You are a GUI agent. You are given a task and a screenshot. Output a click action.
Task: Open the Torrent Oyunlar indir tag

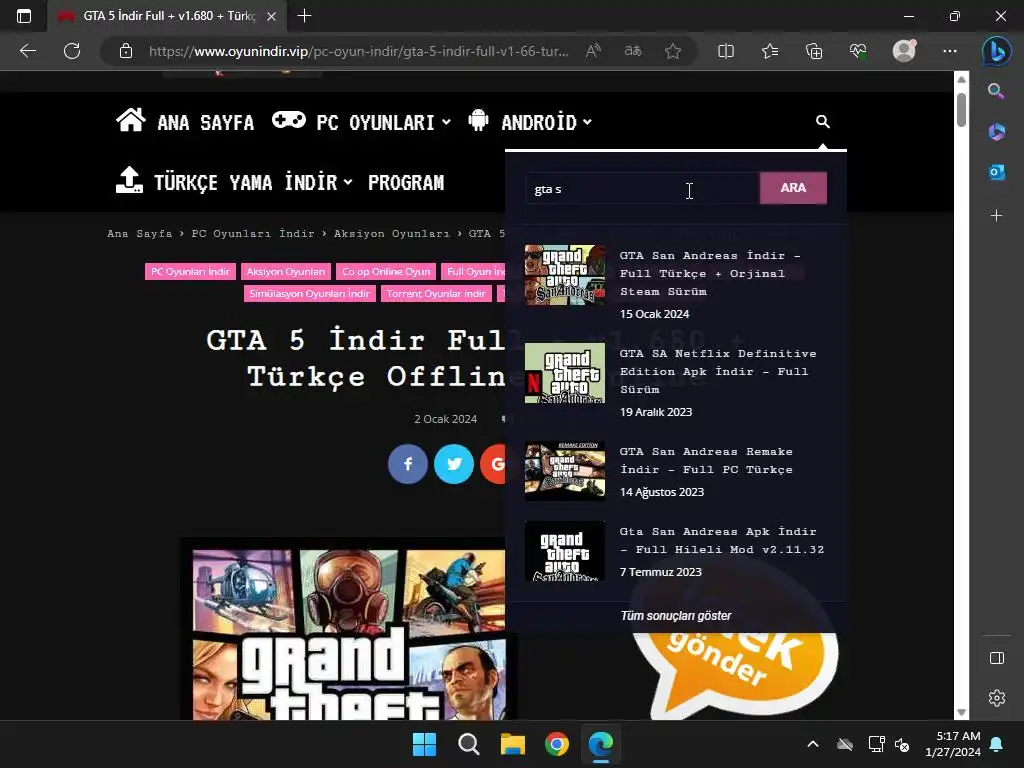point(436,294)
